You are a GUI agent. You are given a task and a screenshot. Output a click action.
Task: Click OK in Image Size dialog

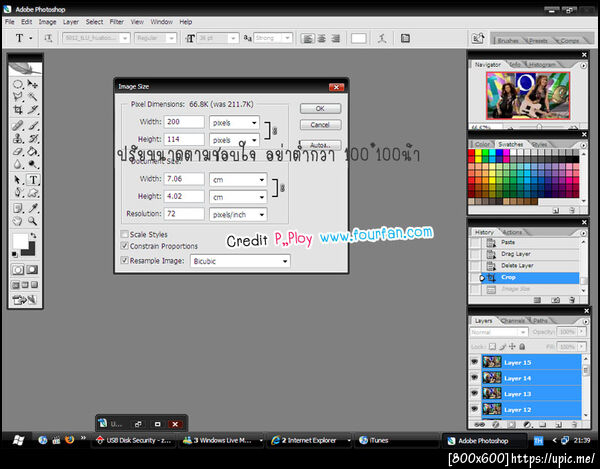click(x=320, y=109)
